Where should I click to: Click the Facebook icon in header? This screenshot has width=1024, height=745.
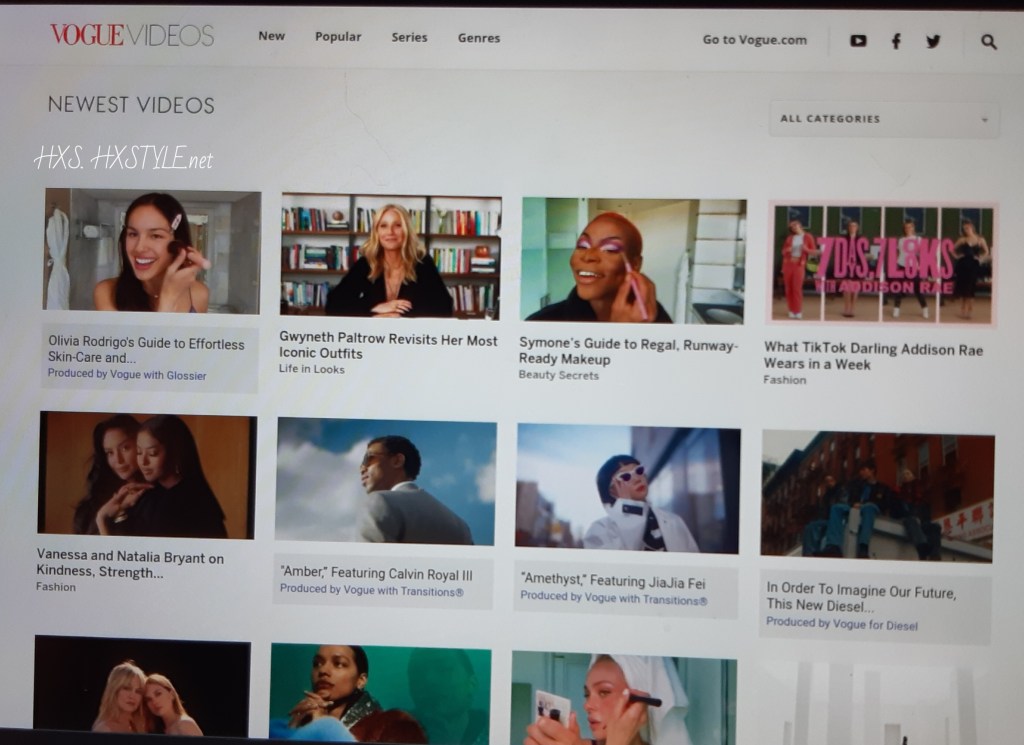click(x=896, y=41)
